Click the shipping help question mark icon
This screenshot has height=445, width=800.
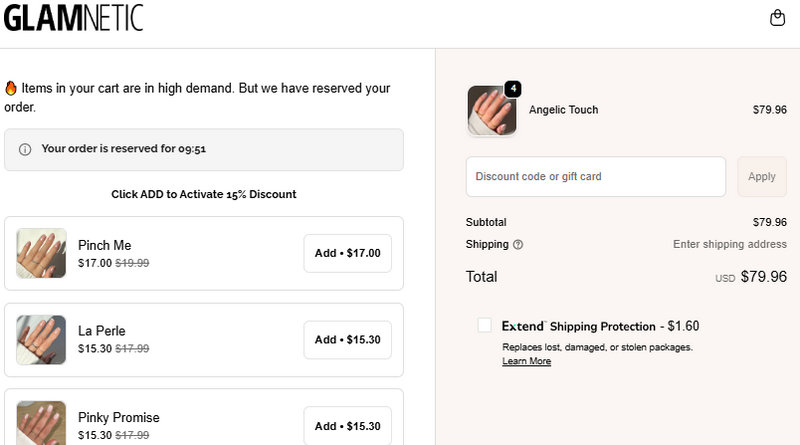click(518, 244)
